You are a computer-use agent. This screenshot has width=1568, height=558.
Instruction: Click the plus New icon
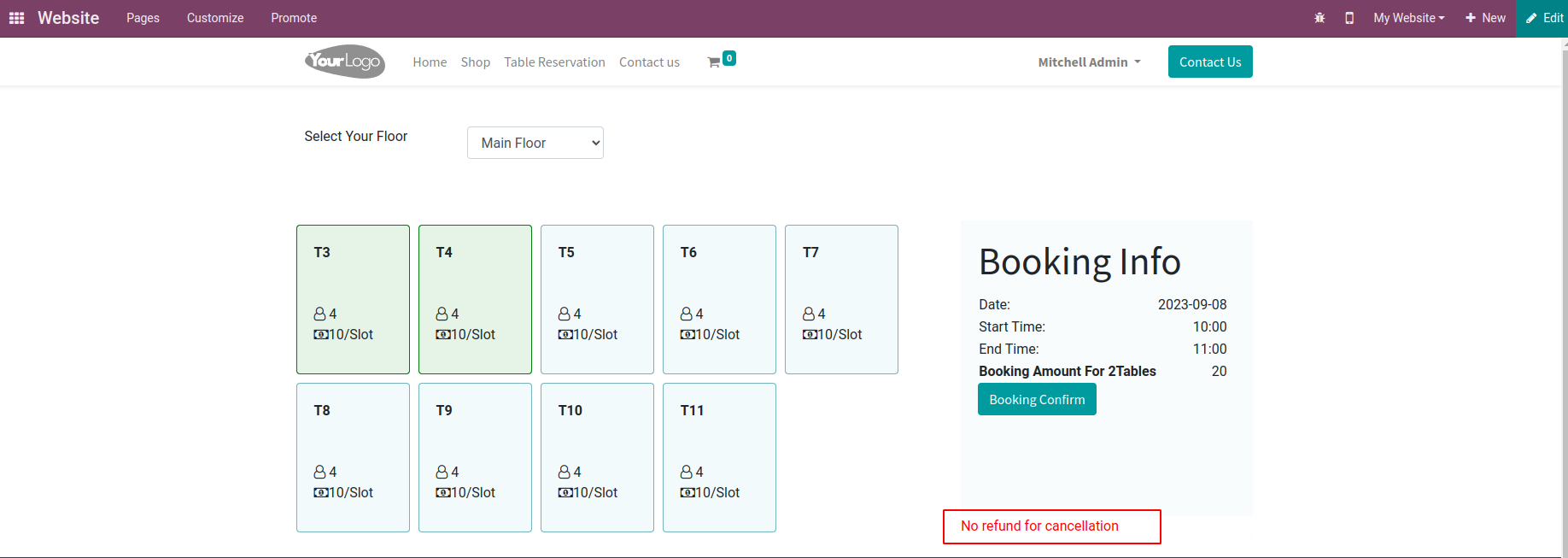point(1471,18)
